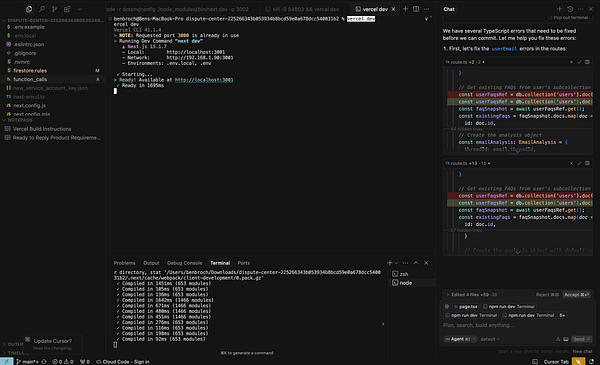
Task: Toggle panel layout icon in status bar
Action: pos(535,362)
